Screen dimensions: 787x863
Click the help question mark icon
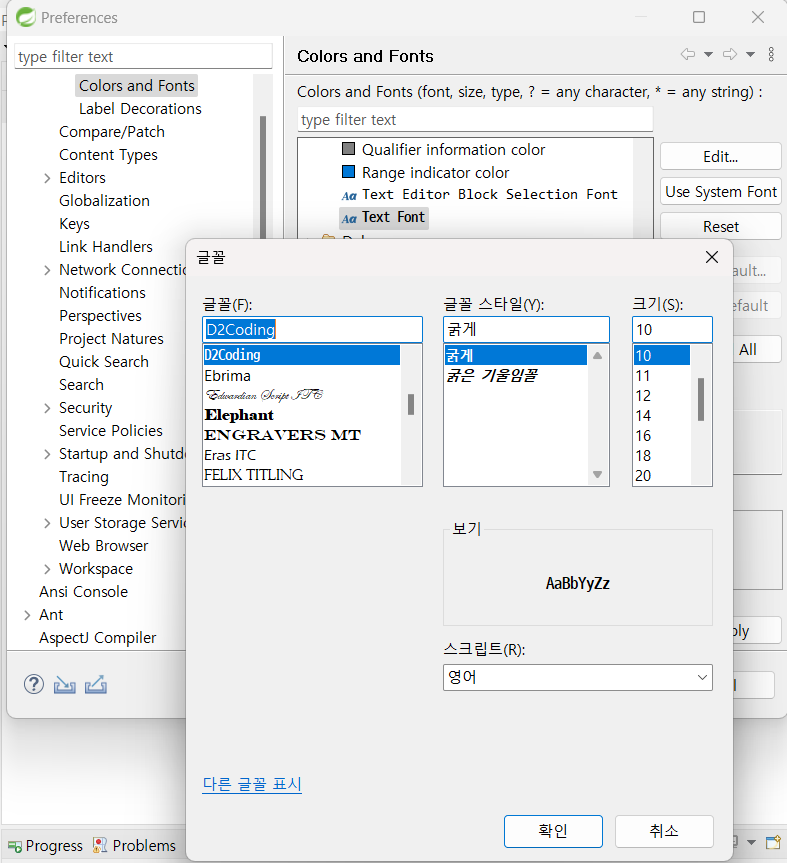34,684
